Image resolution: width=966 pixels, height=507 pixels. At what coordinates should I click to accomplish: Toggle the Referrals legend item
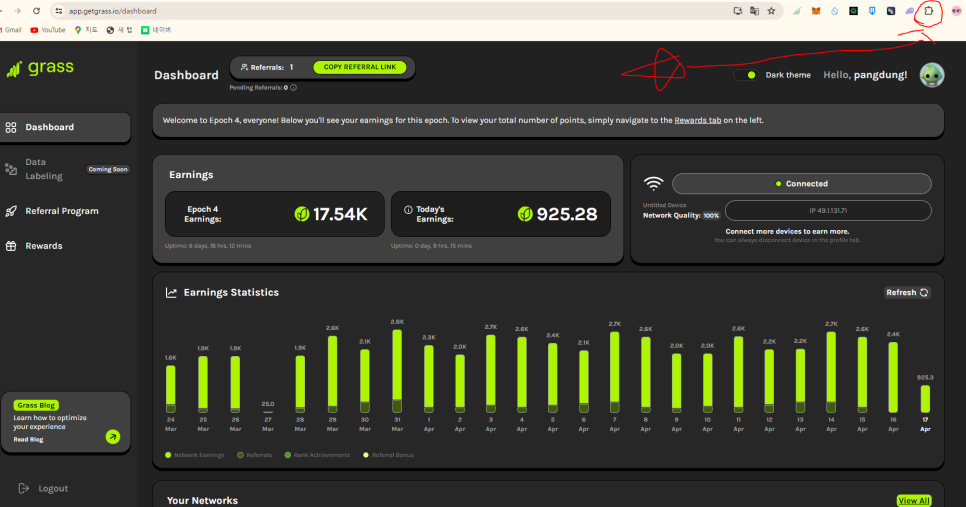pyautogui.click(x=254, y=455)
